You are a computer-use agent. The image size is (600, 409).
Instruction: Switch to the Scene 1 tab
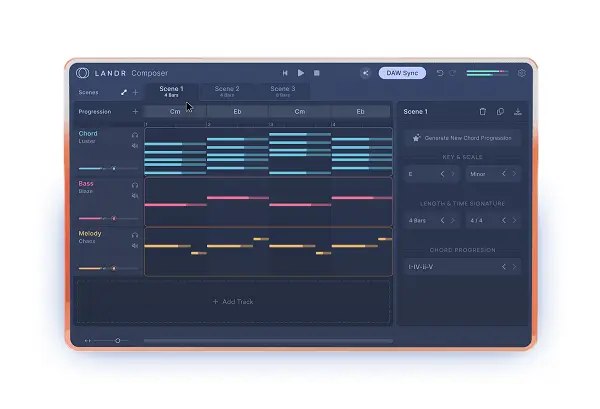[171, 91]
